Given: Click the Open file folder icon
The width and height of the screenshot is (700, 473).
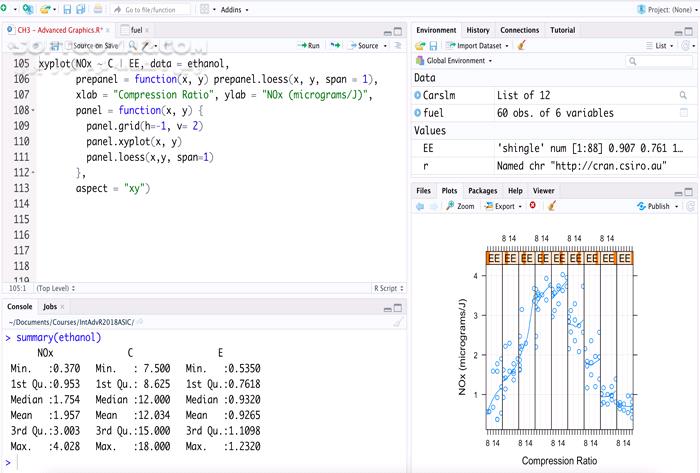Looking at the screenshot, I should (46, 9).
